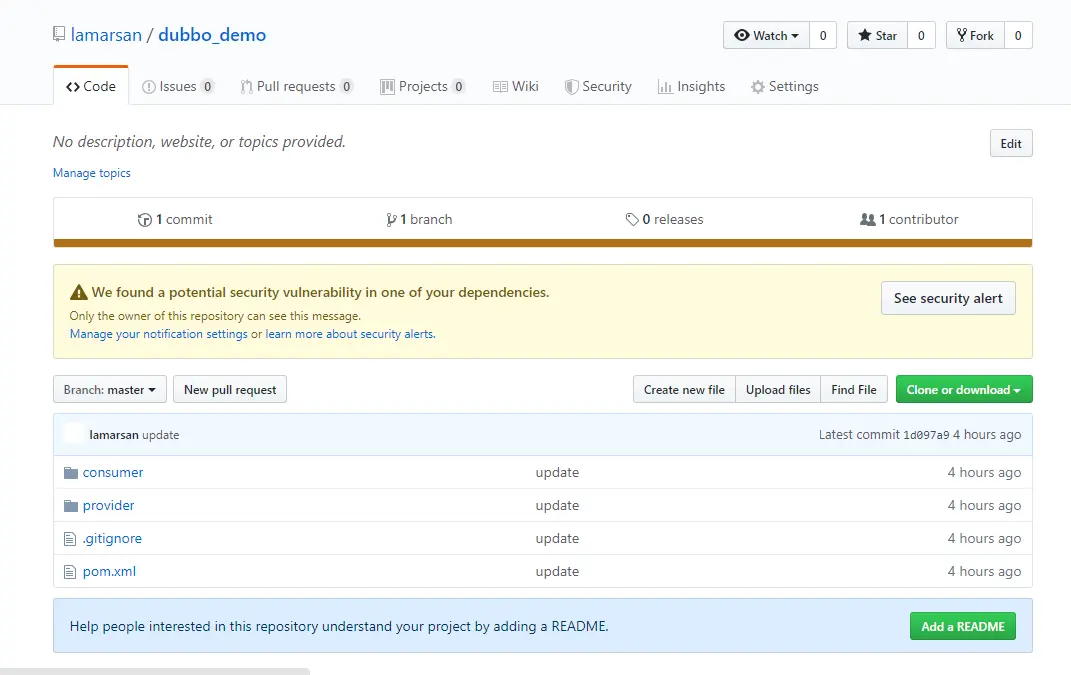The height and width of the screenshot is (675, 1071).
Task: Open the Insights tab
Action: click(691, 87)
